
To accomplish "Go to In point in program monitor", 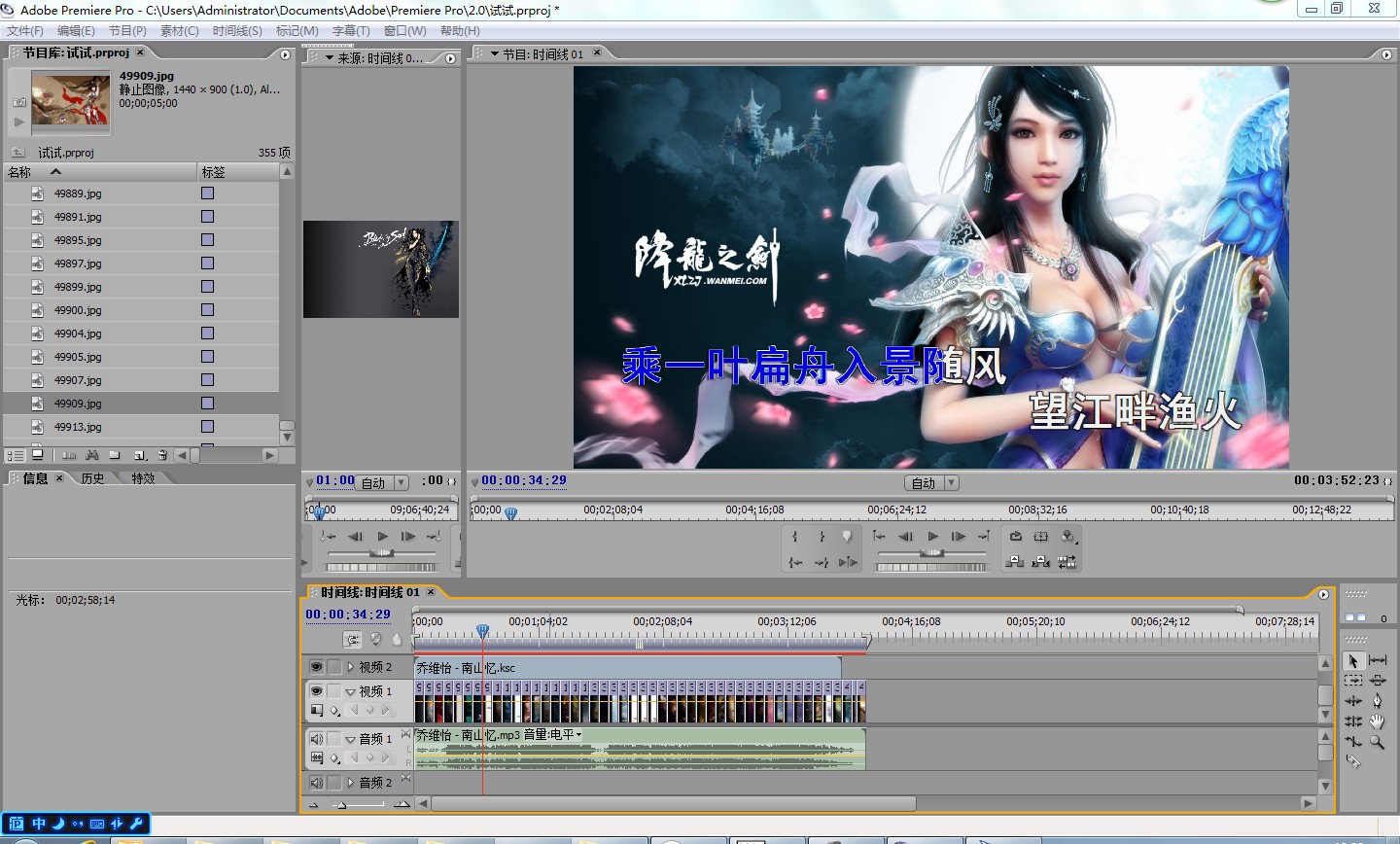I will pyautogui.click(x=795, y=563).
